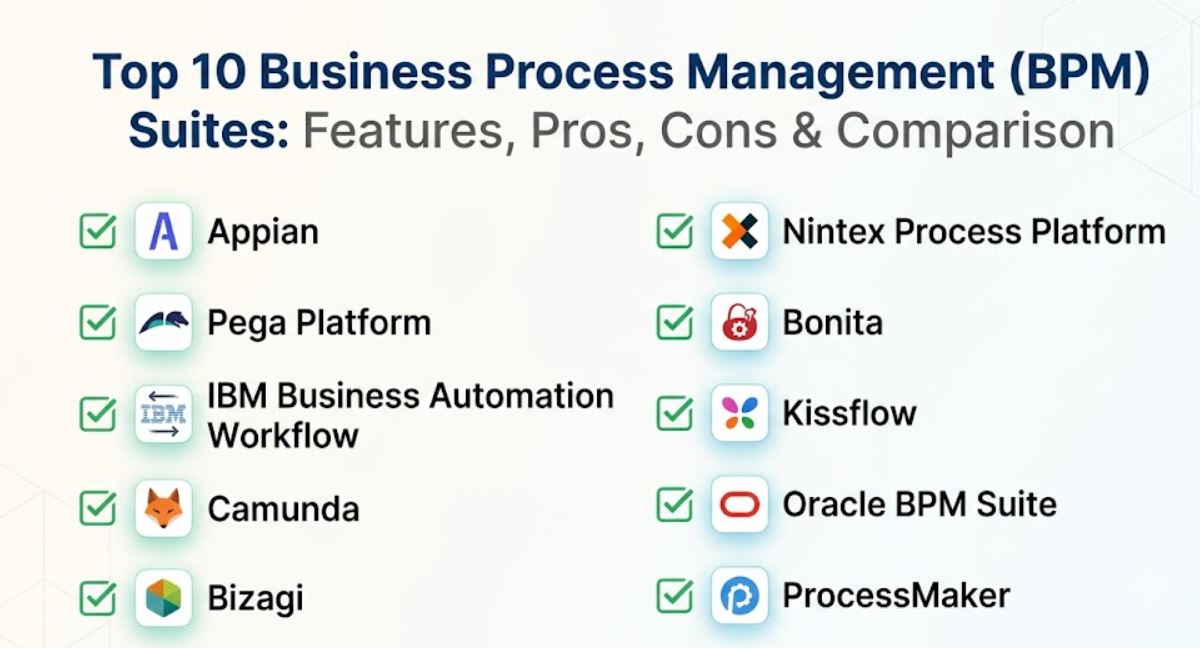Click the Bizagi hexagon logo icon
1200x648 pixels.
click(x=163, y=598)
